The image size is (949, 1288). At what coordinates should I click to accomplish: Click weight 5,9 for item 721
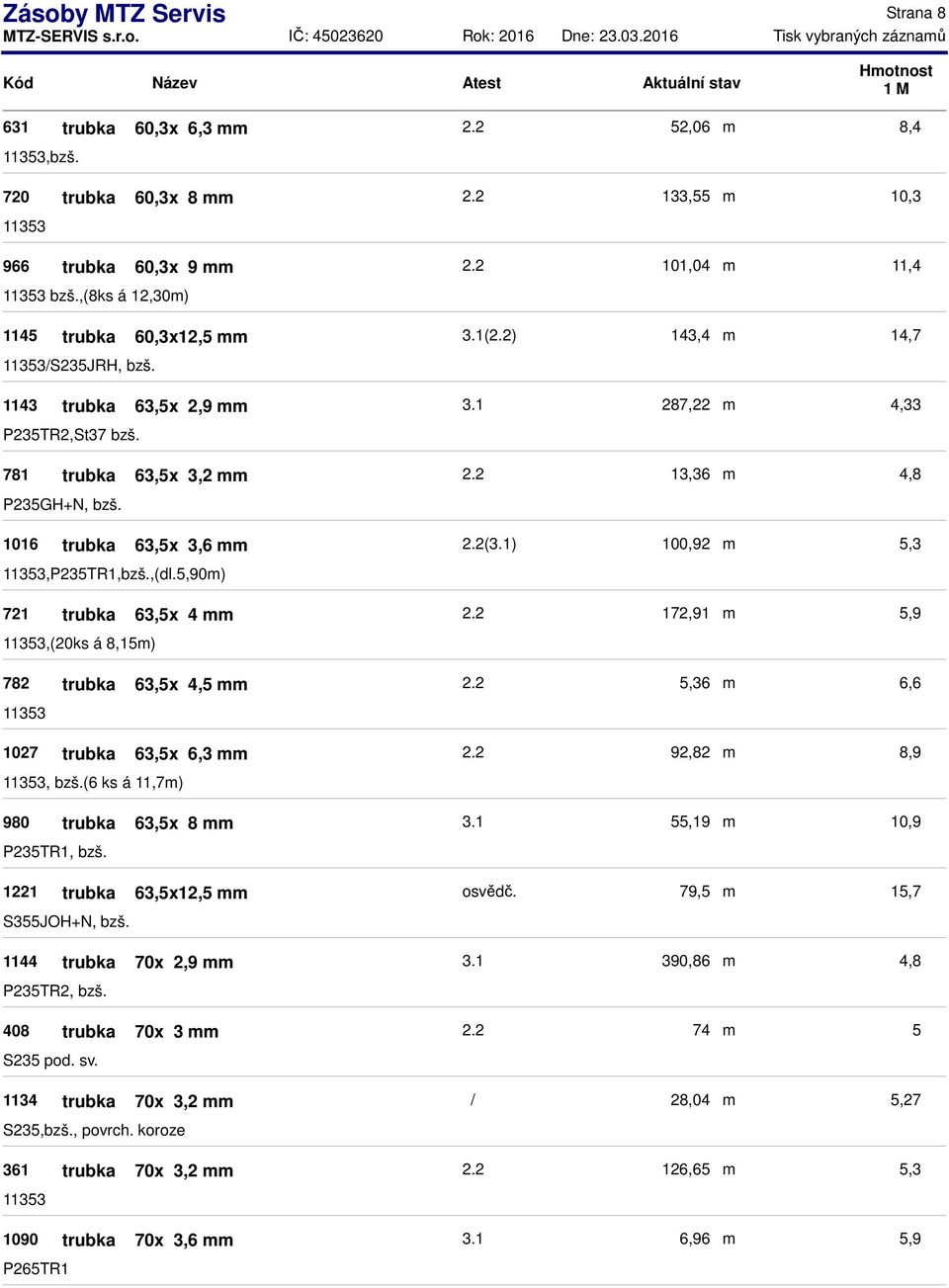pos(909,613)
